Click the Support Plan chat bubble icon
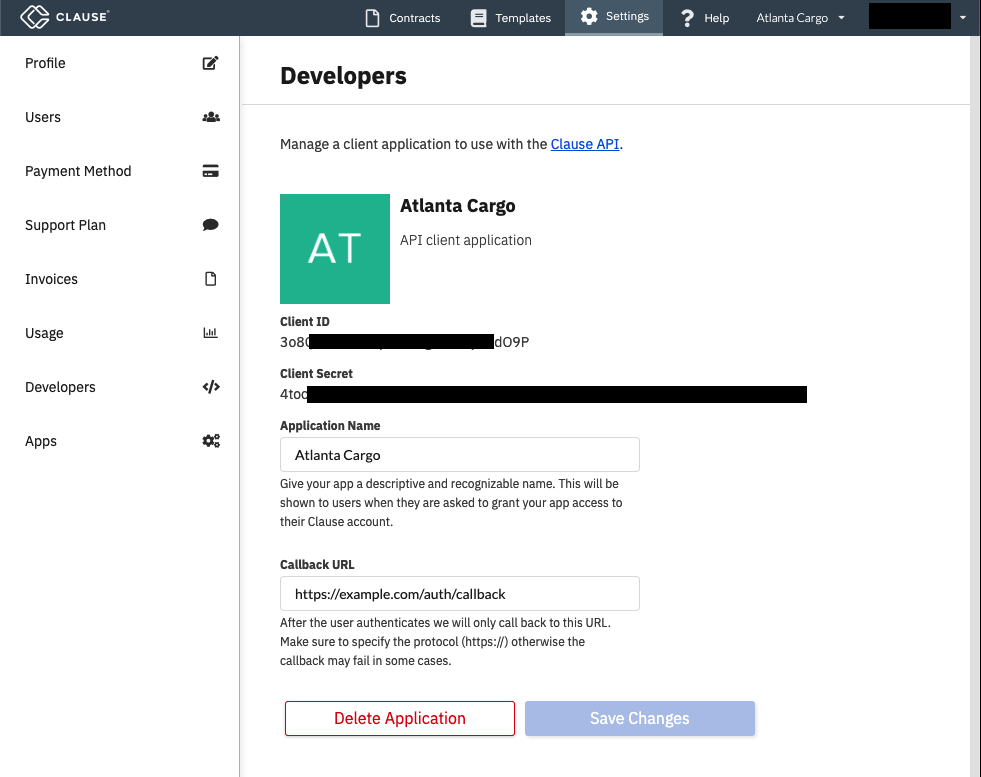Image resolution: width=981 pixels, height=777 pixels. tap(210, 225)
